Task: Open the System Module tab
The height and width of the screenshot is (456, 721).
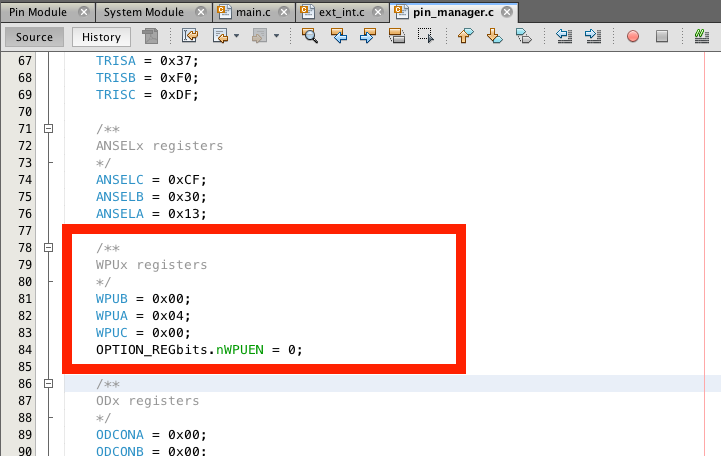Action: [143, 12]
